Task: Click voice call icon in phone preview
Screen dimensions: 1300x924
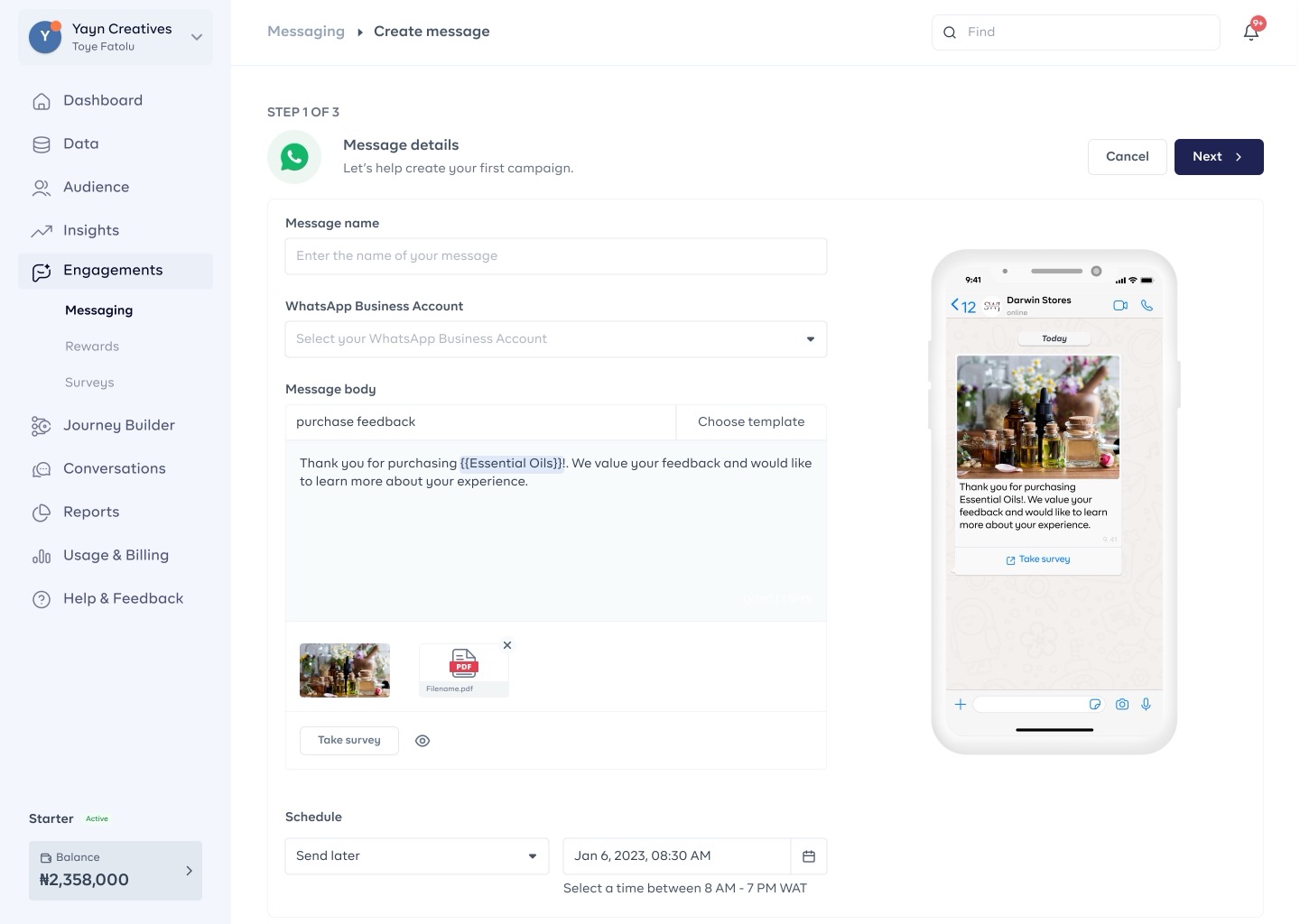Action: point(1147,306)
